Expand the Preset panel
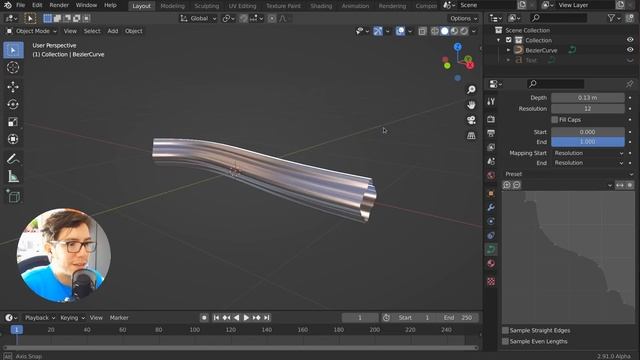 coord(568,174)
